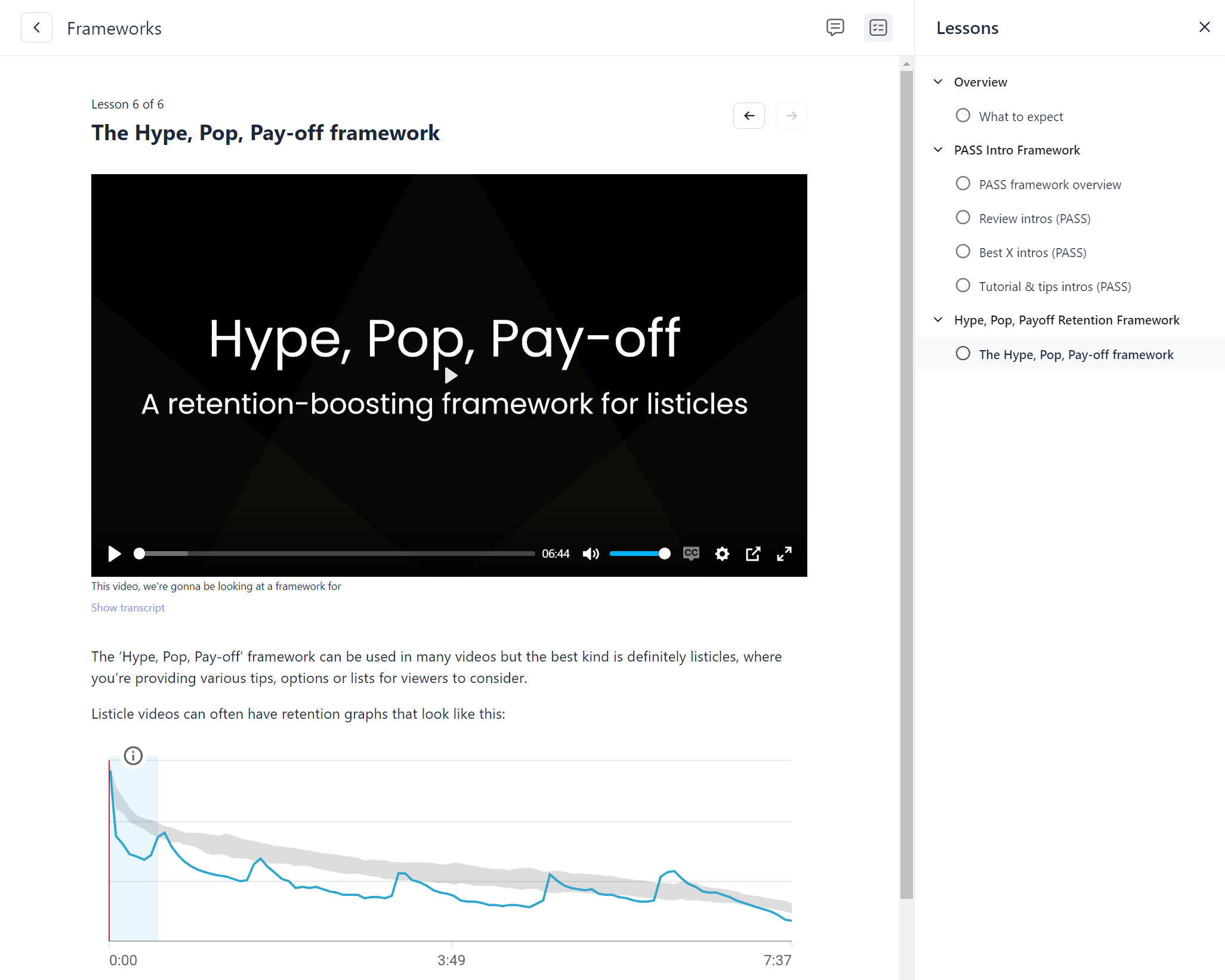Collapse the PASS Intro Framework section
The image size is (1225, 980).
(938, 150)
